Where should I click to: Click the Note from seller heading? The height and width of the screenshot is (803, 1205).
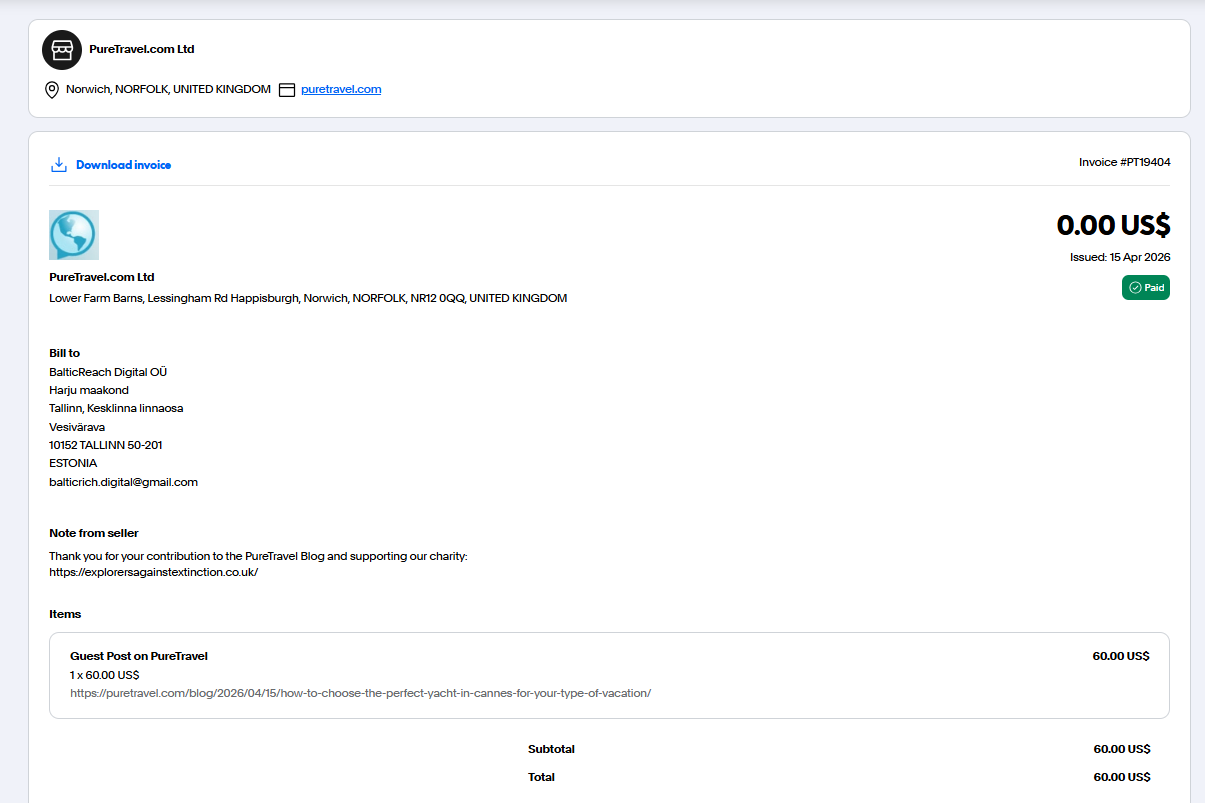(x=94, y=533)
